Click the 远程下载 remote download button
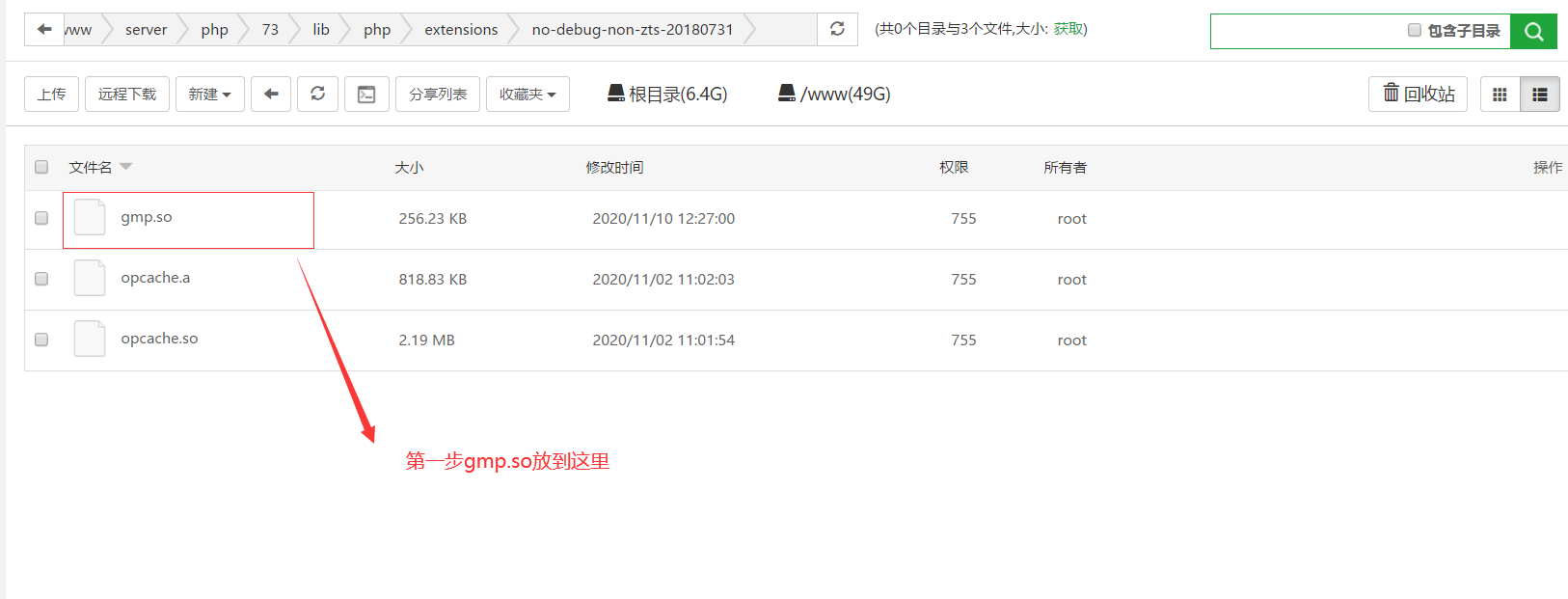The image size is (1568, 599). point(127,94)
